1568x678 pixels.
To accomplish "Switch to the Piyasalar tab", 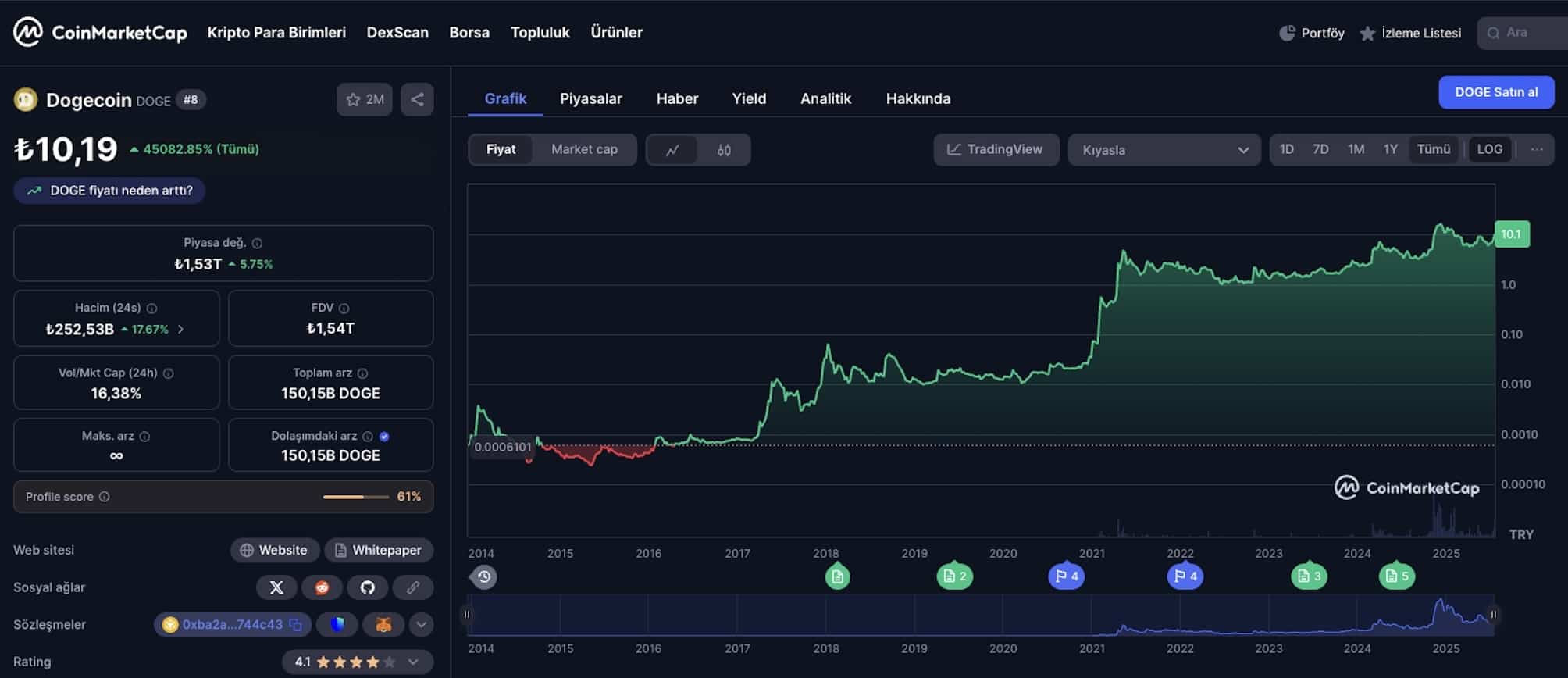I will coord(591,99).
